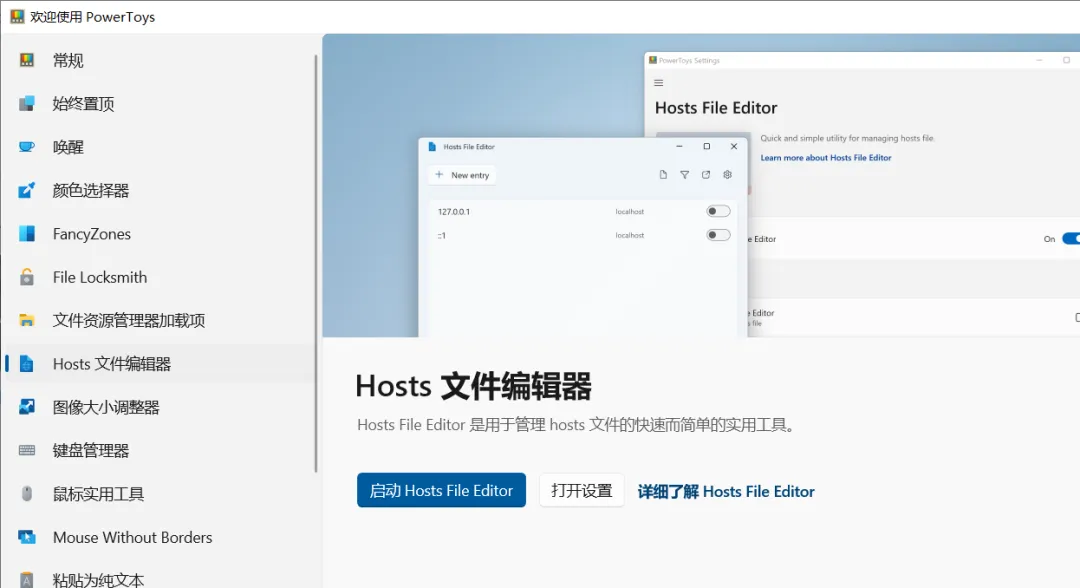Click the Hosts 文件编辑器 heading

click(x=473, y=386)
